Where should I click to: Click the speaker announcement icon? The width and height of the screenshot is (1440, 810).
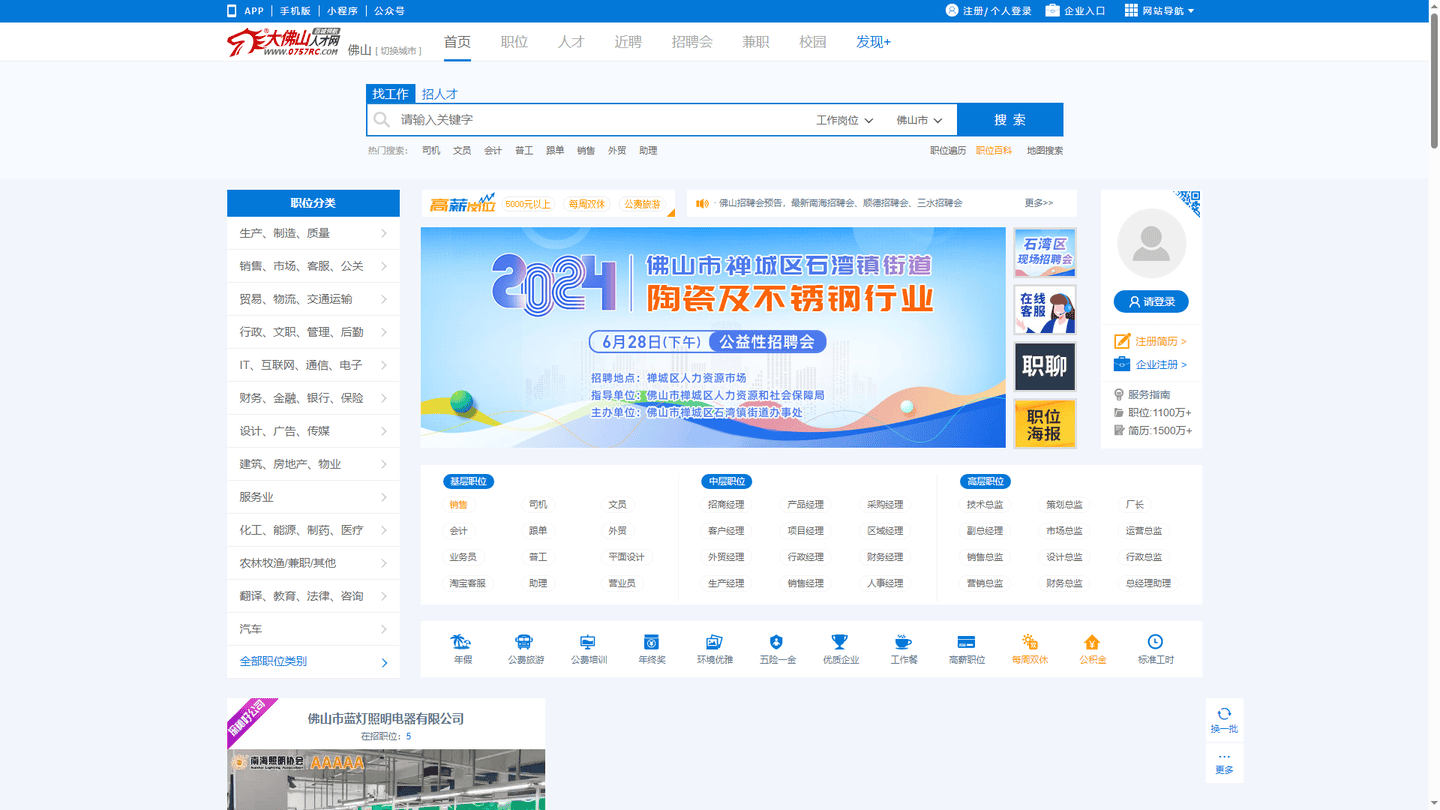pos(702,203)
